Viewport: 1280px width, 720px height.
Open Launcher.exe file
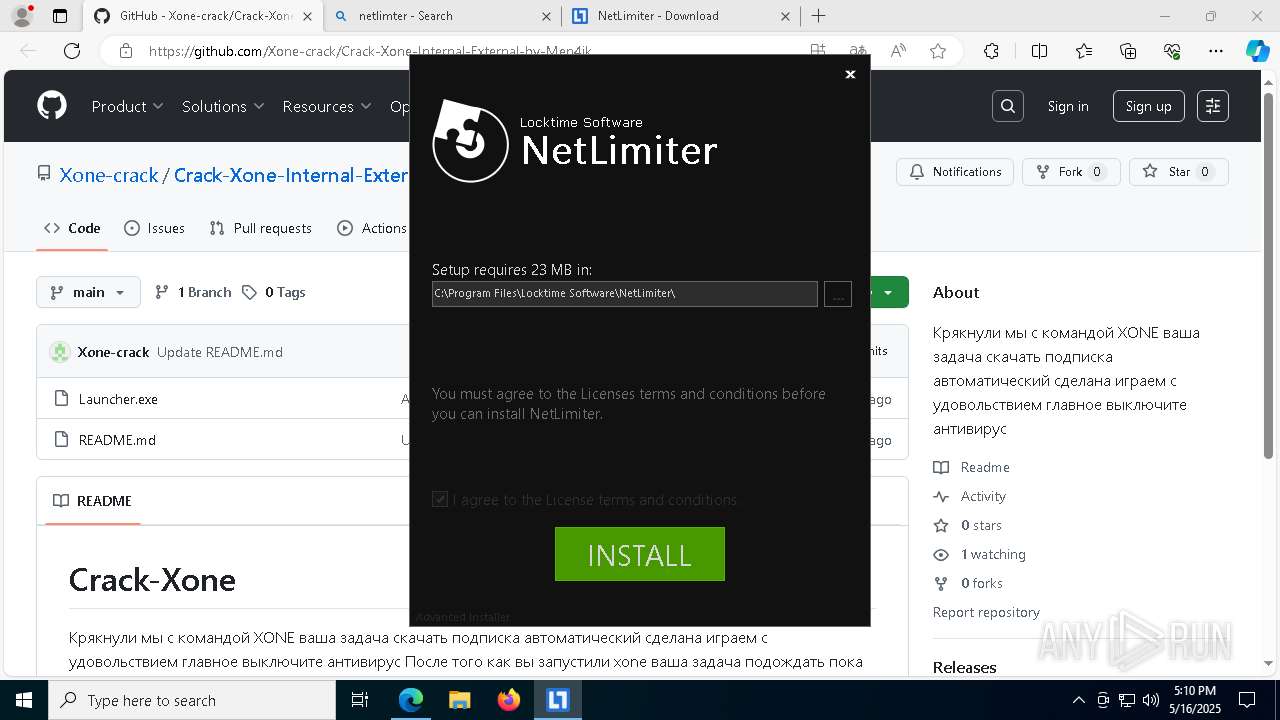tap(118, 399)
